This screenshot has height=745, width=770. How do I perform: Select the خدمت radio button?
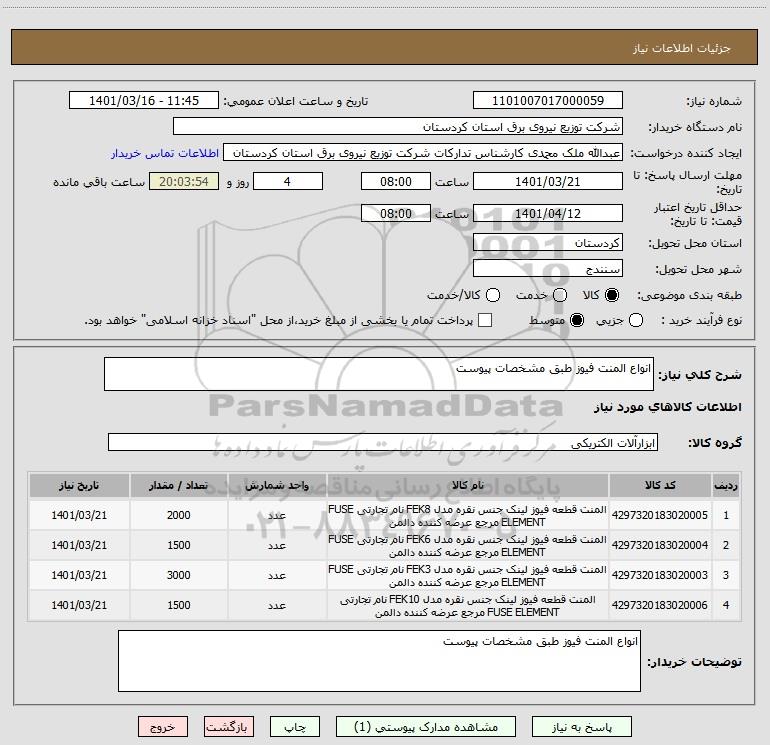(x=560, y=295)
